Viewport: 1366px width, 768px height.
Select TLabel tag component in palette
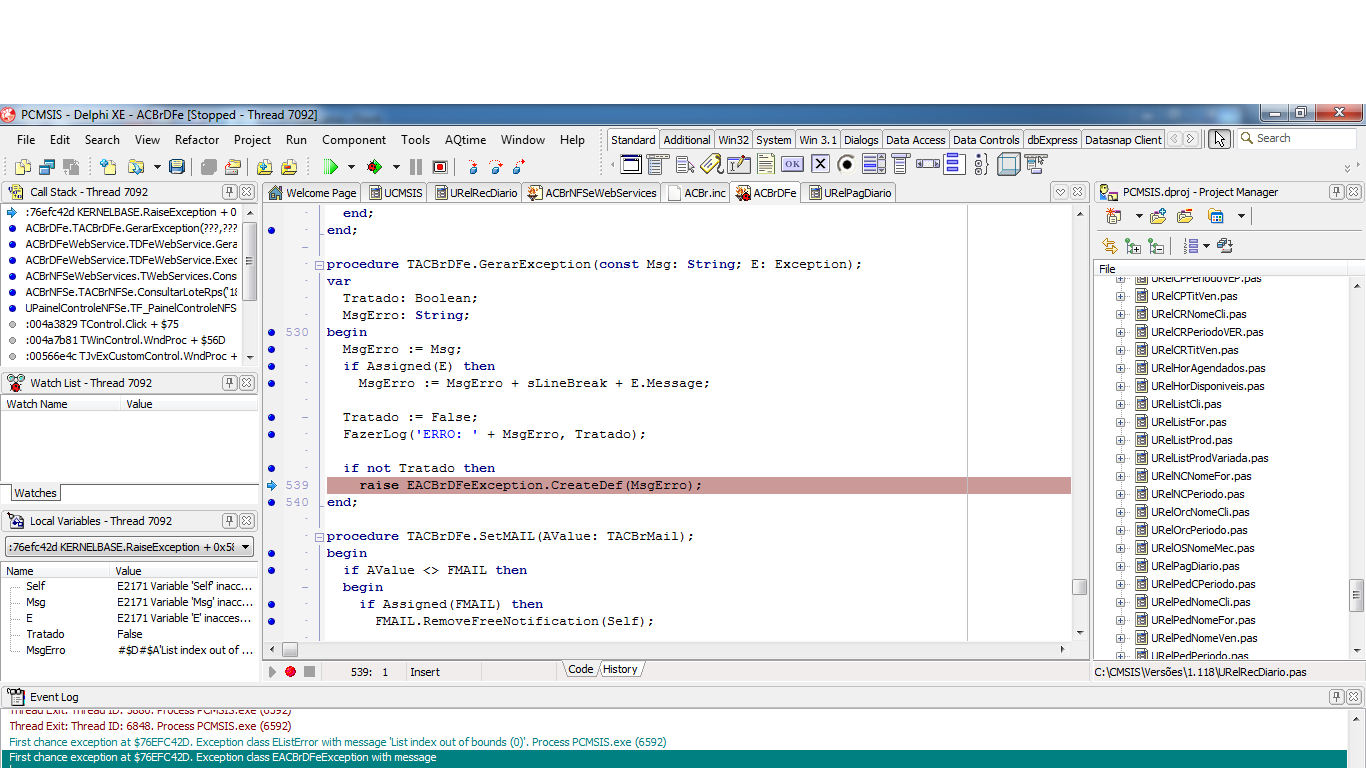tap(711, 164)
